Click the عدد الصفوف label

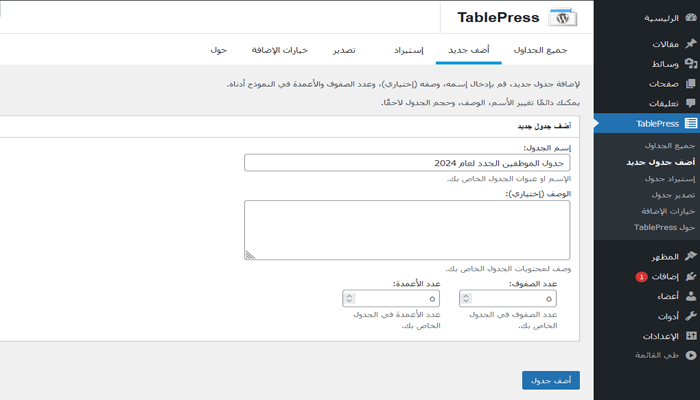(x=533, y=283)
